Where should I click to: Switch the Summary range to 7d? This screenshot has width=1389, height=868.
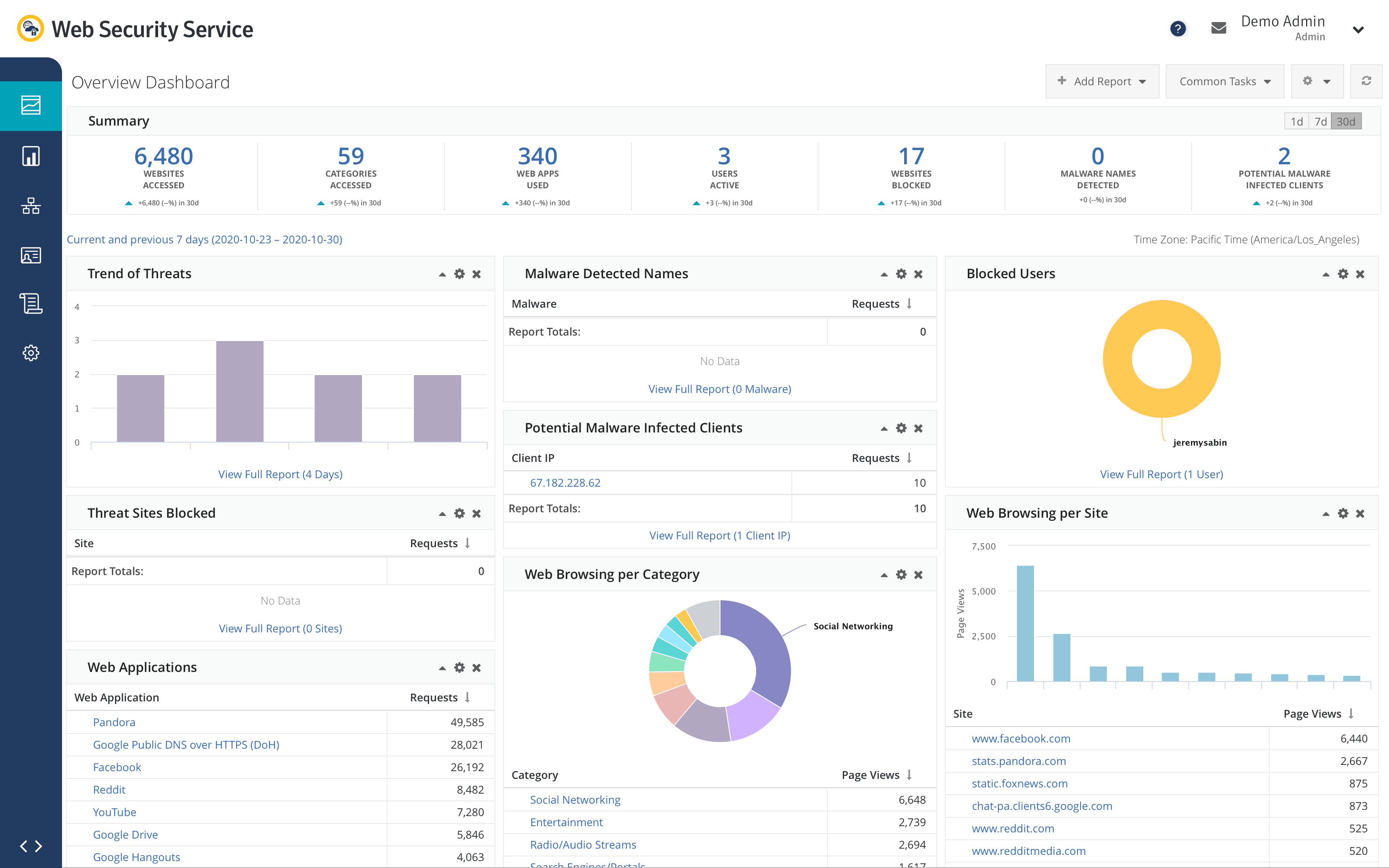tap(1321, 121)
